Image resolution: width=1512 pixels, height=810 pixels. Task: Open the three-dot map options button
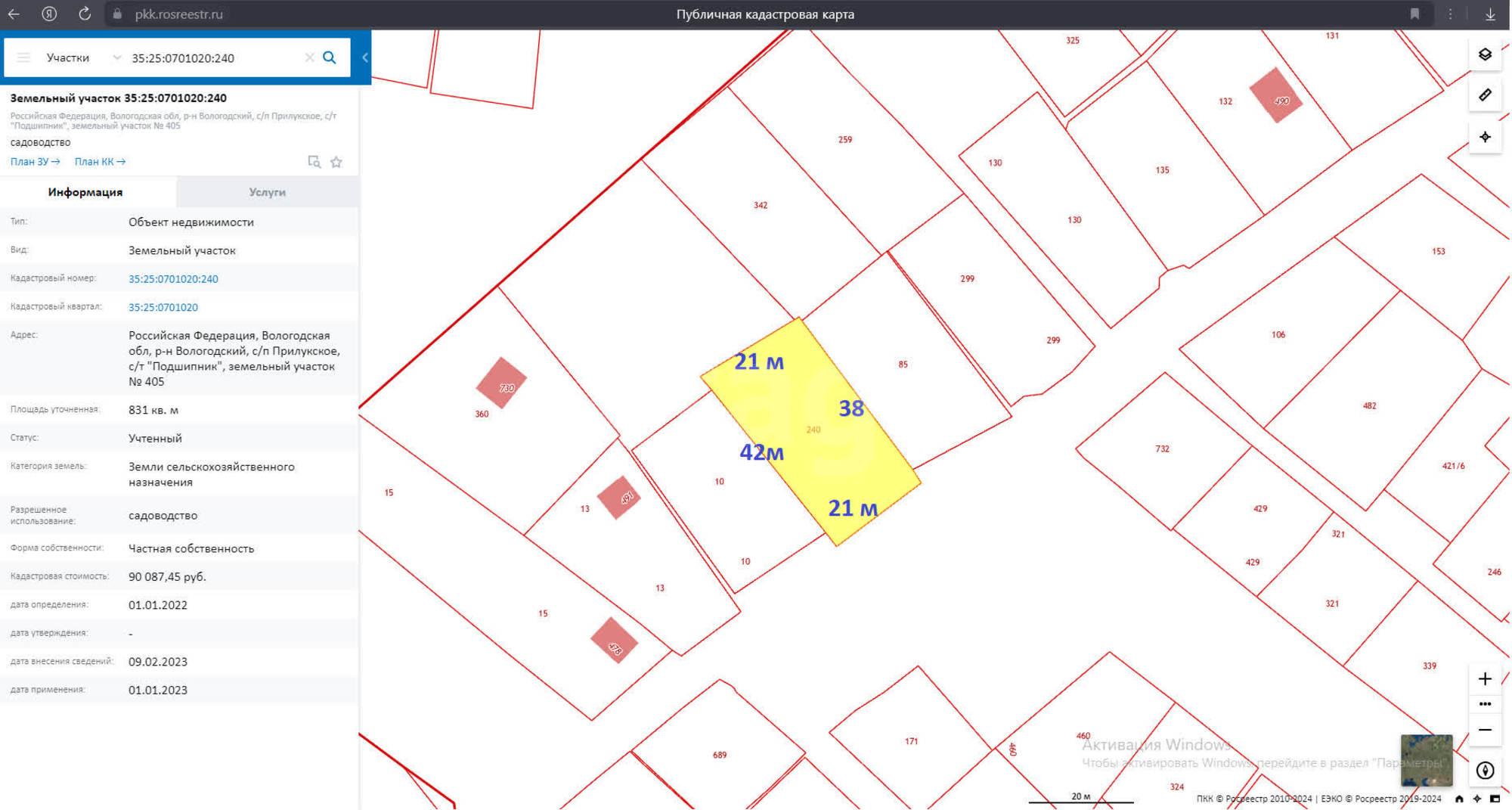click(x=1485, y=704)
